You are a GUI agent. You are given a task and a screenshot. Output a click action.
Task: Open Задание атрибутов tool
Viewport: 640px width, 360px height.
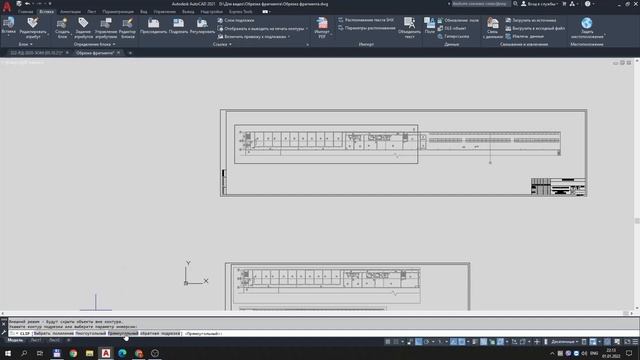click(x=83, y=28)
